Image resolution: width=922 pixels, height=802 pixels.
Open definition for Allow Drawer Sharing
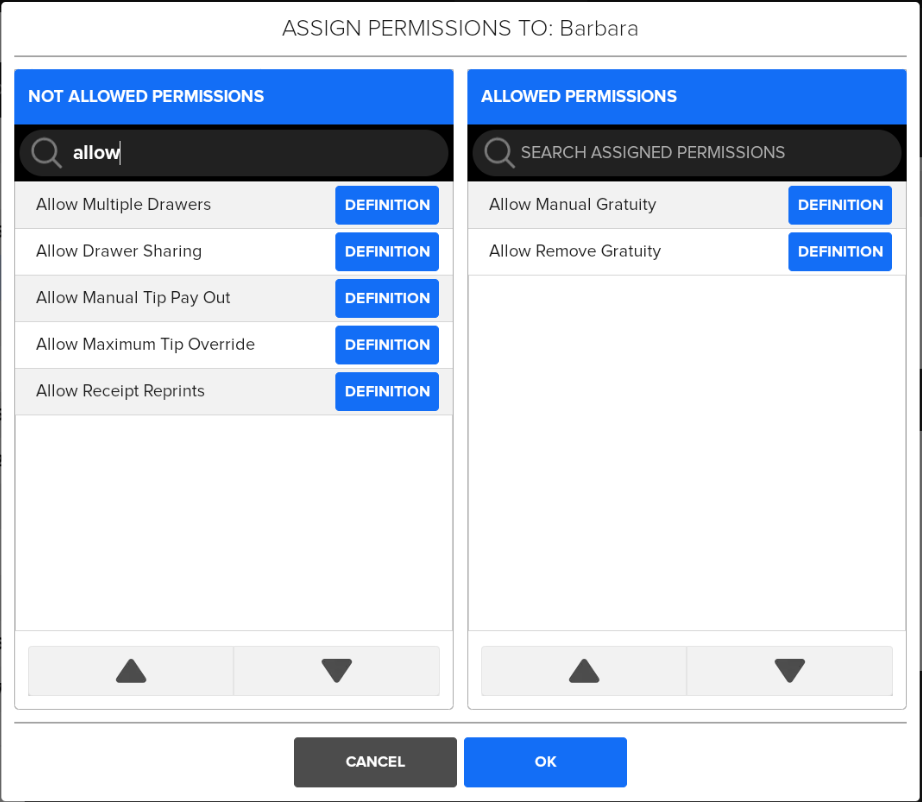coord(387,252)
